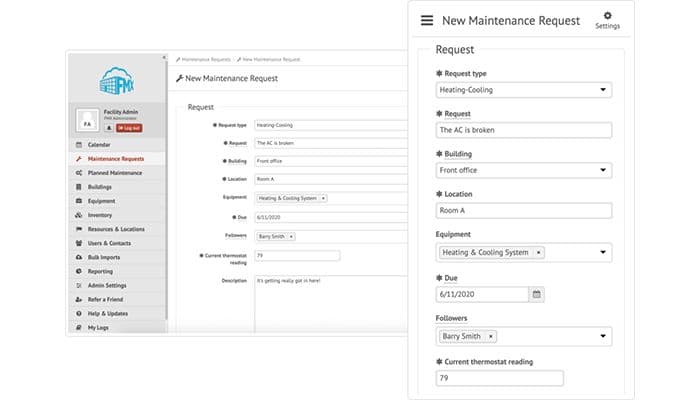Expand Followers dropdown arrow in mobile panel

603,336
